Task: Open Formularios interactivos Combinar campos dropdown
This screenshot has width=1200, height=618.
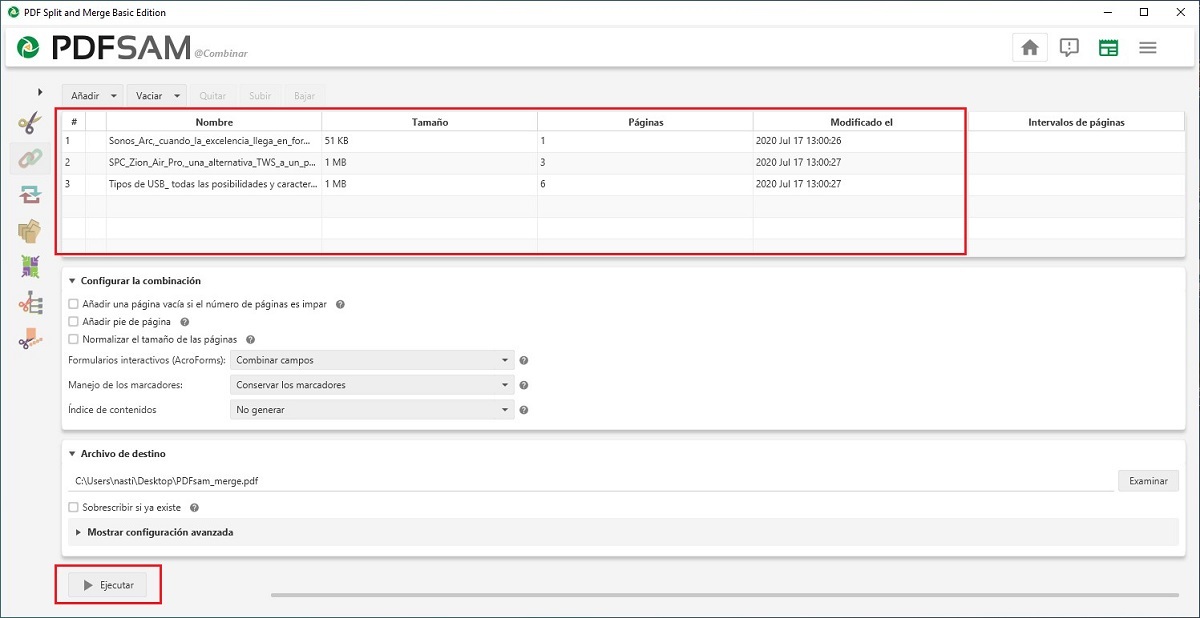Action: [x=372, y=360]
